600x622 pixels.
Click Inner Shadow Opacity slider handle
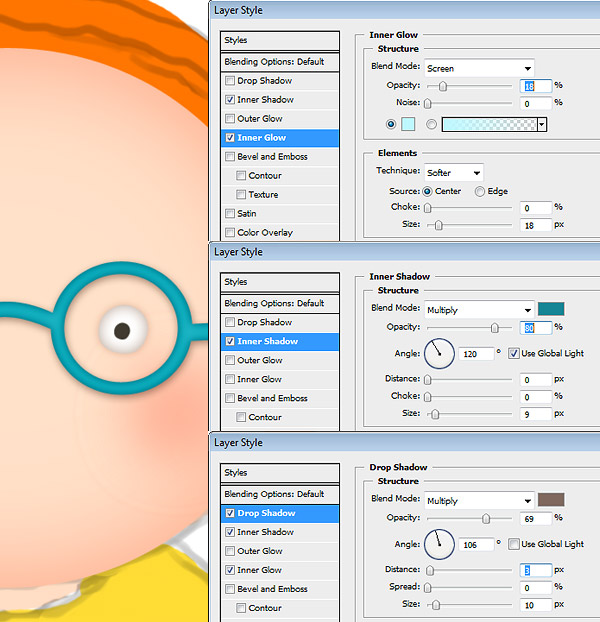495,328
